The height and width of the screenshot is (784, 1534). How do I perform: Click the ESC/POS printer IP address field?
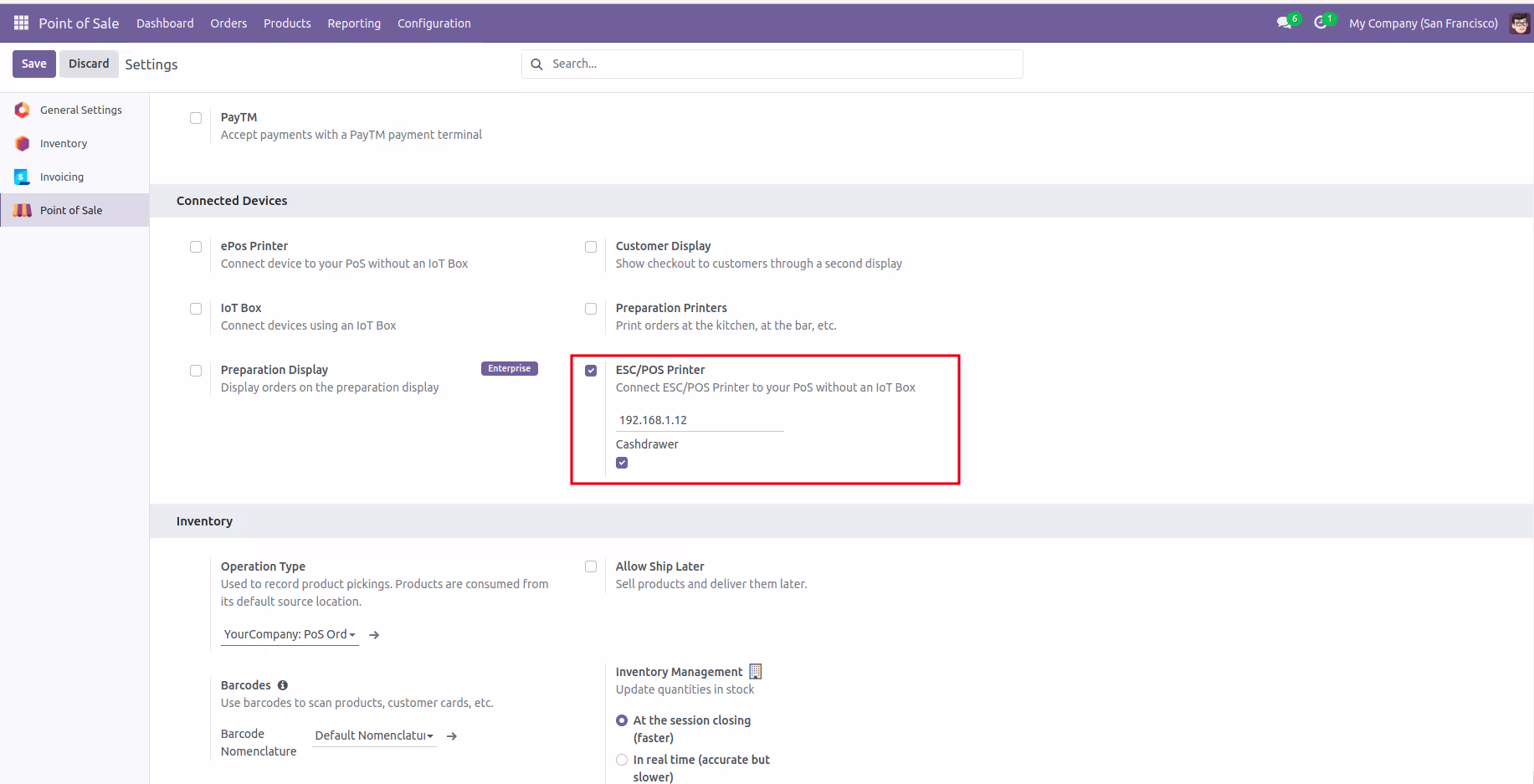point(700,420)
